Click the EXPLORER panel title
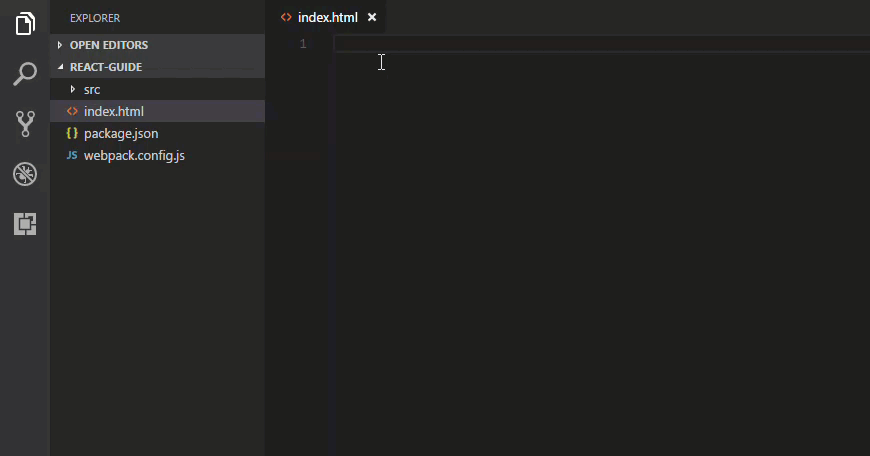This screenshot has height=456, width=870. (95, 18)
